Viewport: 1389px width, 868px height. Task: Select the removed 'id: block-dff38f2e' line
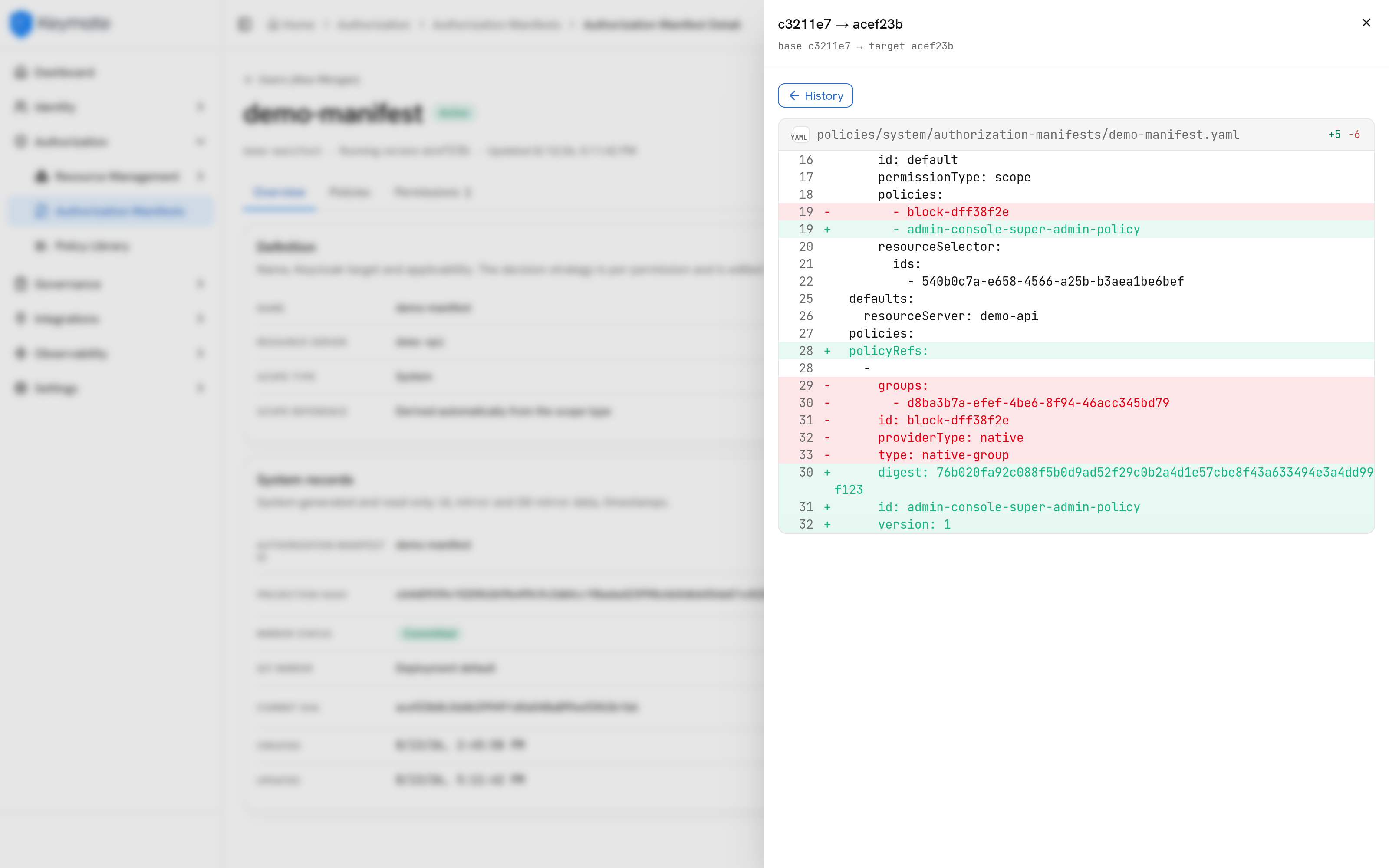pos(1076,420)
